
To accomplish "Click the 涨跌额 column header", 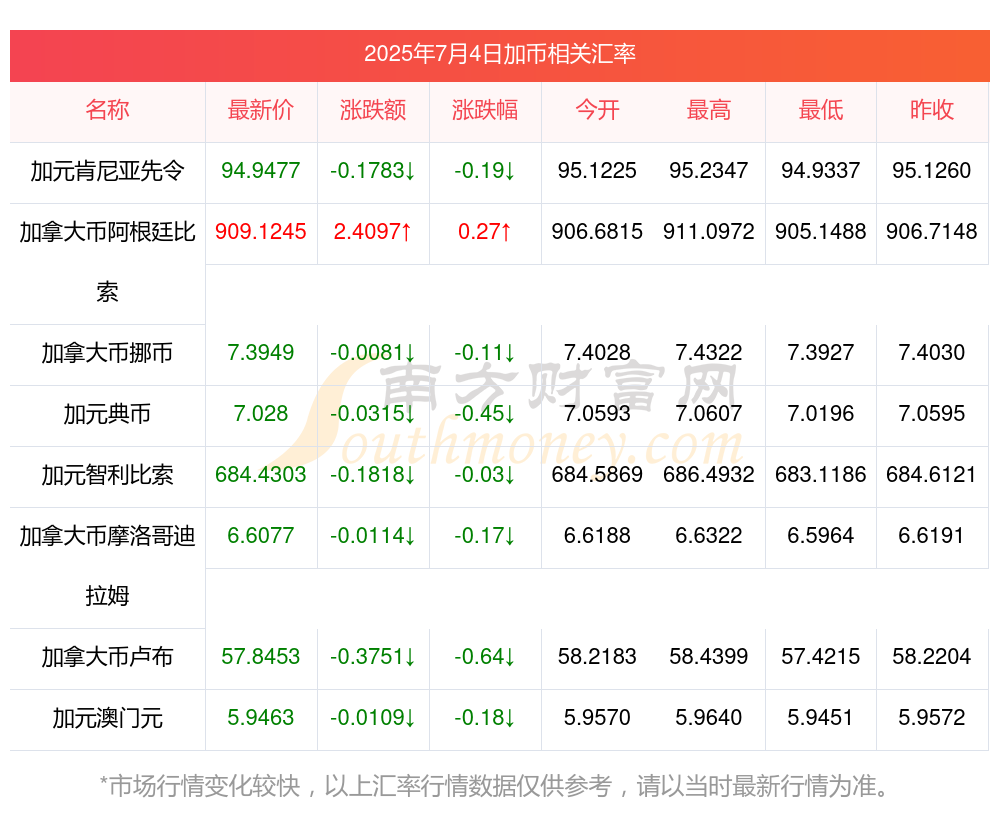I will [x=372, y=110].
